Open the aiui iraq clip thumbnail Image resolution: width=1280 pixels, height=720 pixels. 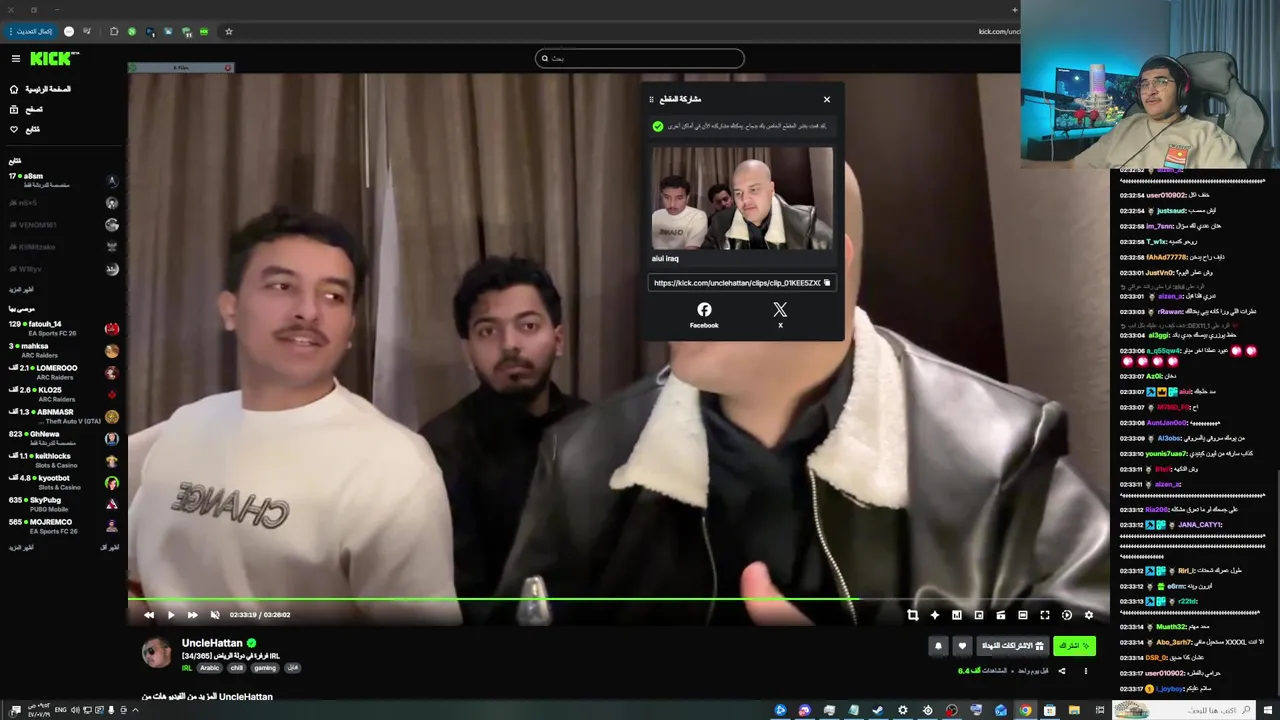(x=742, y=198)
